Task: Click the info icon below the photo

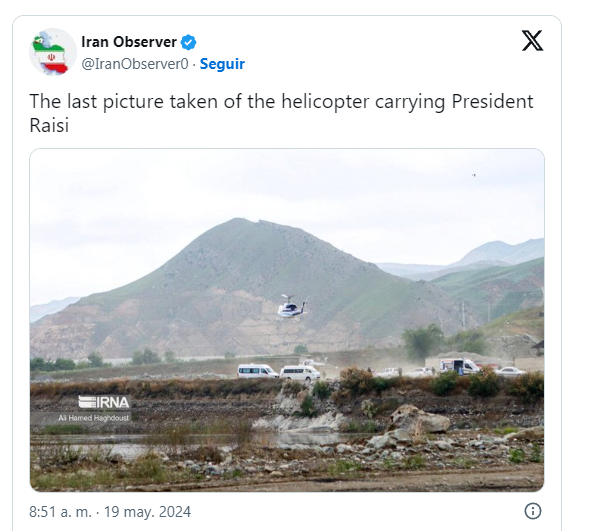Action: 533,511
